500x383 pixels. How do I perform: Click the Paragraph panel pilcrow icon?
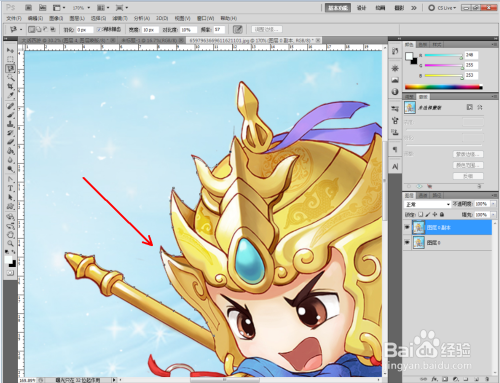(x=395, y=149)
